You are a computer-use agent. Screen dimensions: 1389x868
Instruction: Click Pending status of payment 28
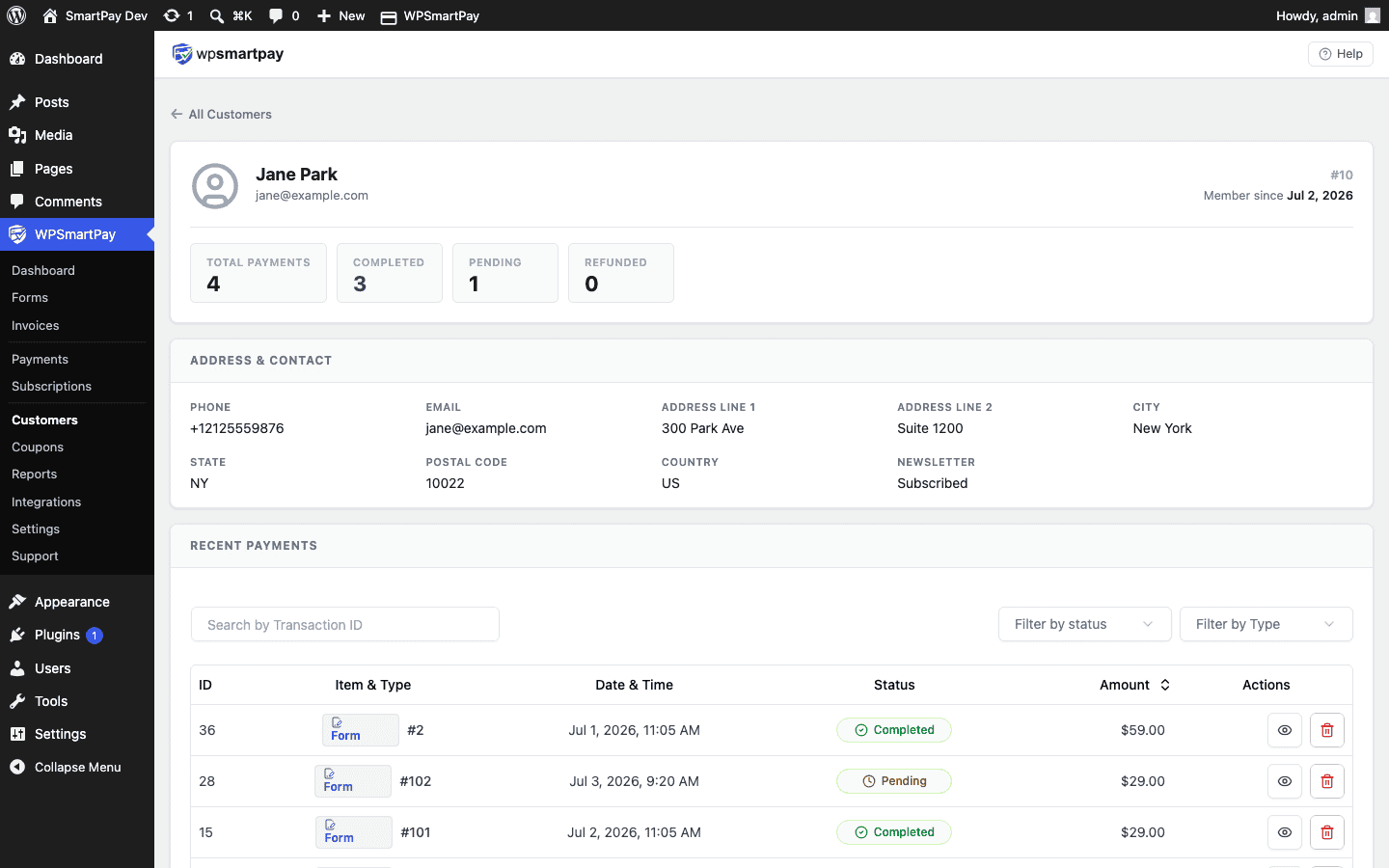coord(894,781)
